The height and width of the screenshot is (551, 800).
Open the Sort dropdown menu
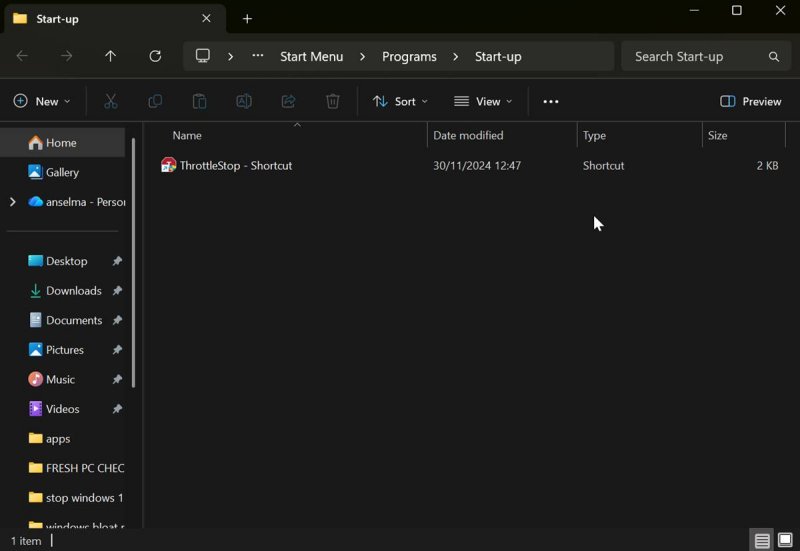[400, 102]
